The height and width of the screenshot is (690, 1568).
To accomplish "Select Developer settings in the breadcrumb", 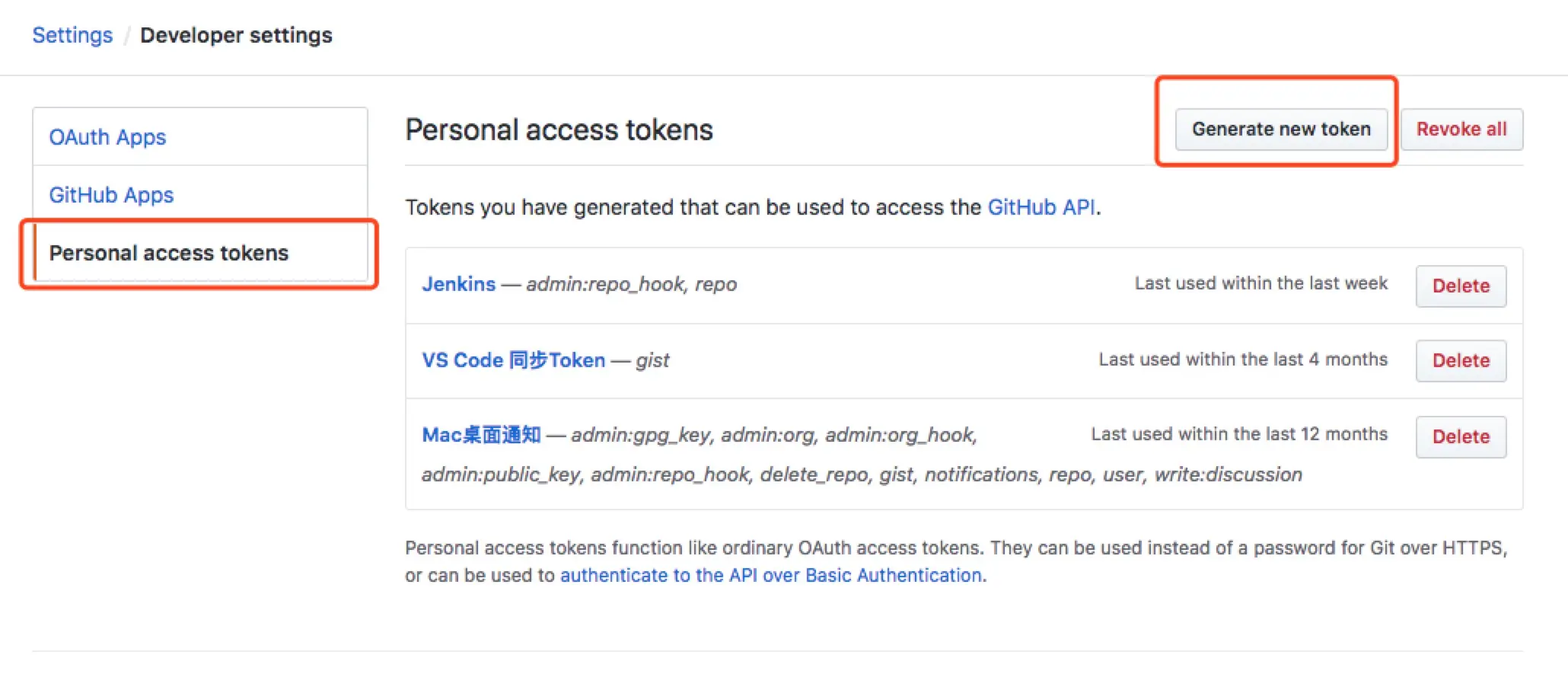I will (237, 35).
